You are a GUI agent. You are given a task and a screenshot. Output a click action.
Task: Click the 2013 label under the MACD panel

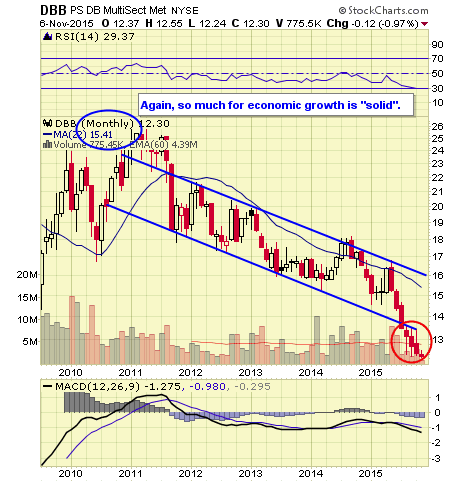coord(251,473)
